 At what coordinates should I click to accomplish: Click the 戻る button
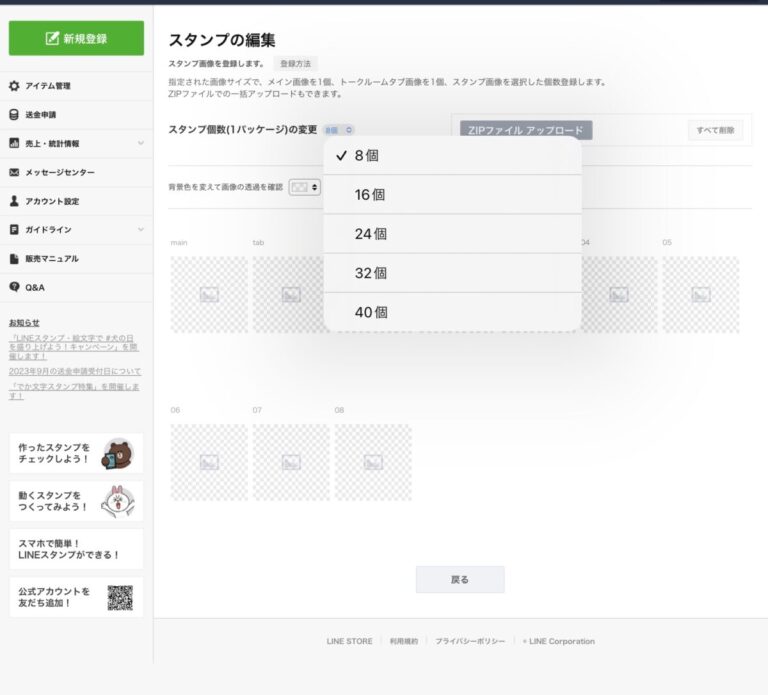click(x=460, y=579)
